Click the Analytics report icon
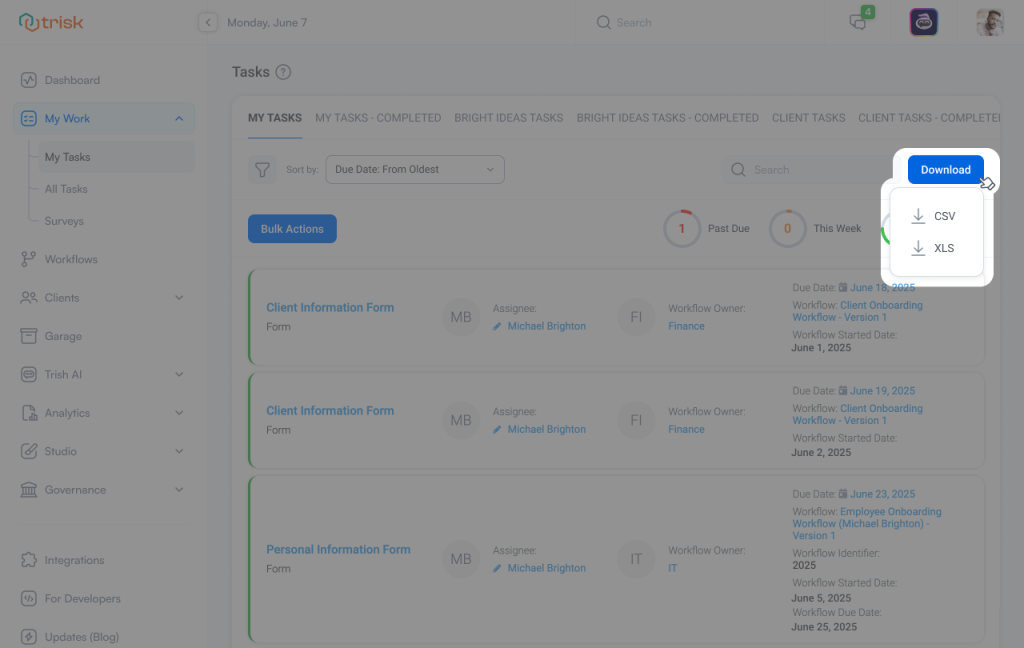Viewport: 1024px width, 648px height. (29, 413)
